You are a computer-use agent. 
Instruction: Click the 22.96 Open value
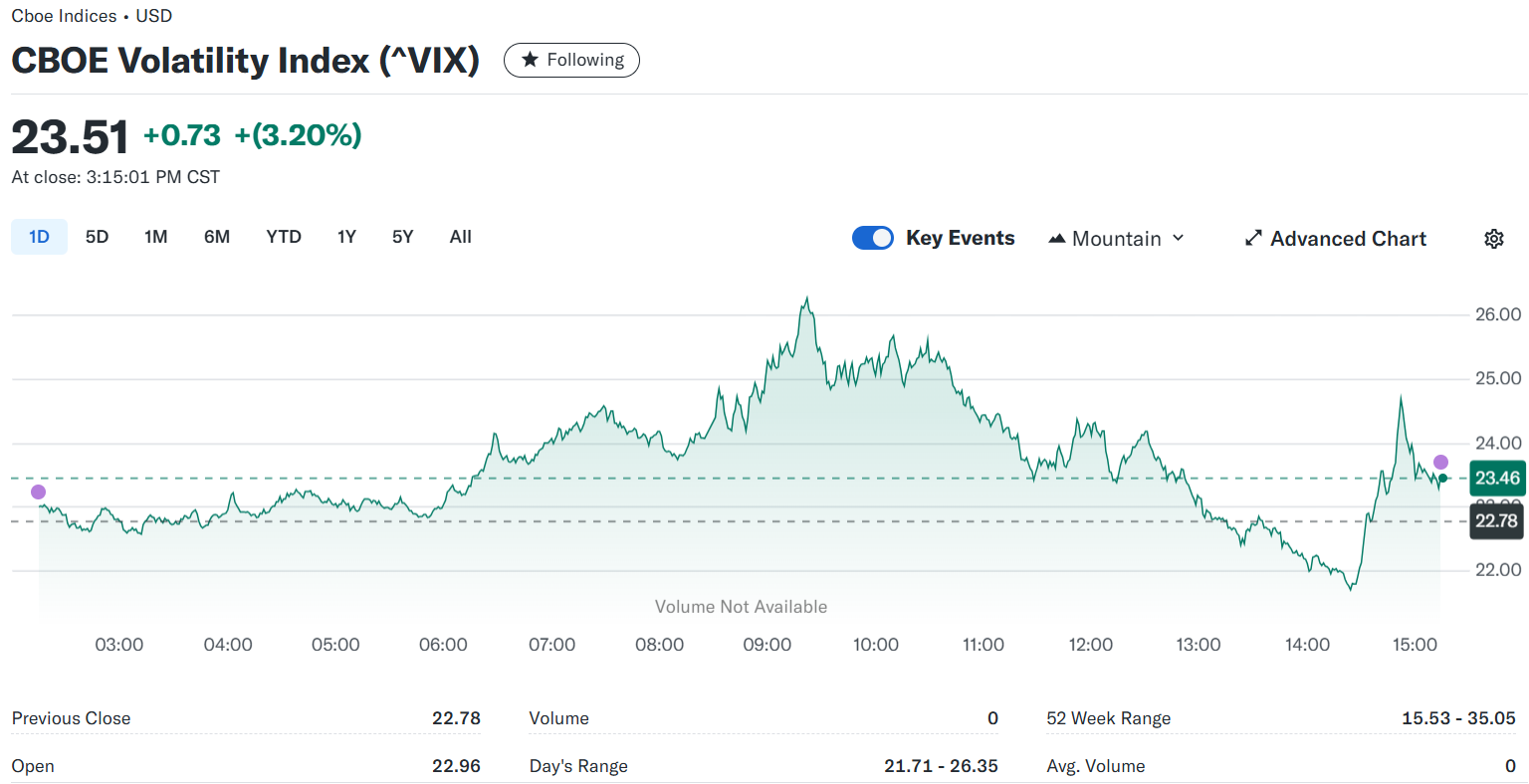[456, 766]
